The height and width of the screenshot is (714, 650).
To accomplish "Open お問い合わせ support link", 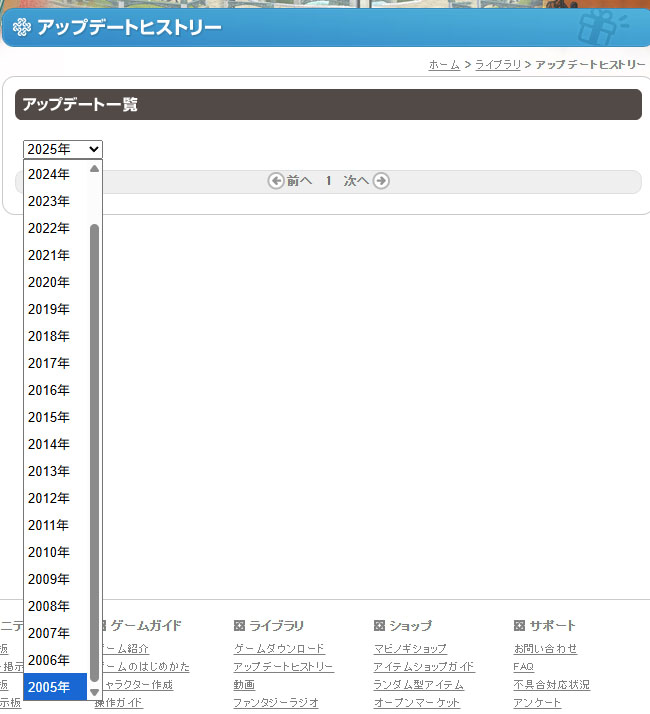I will click(545, 648).
